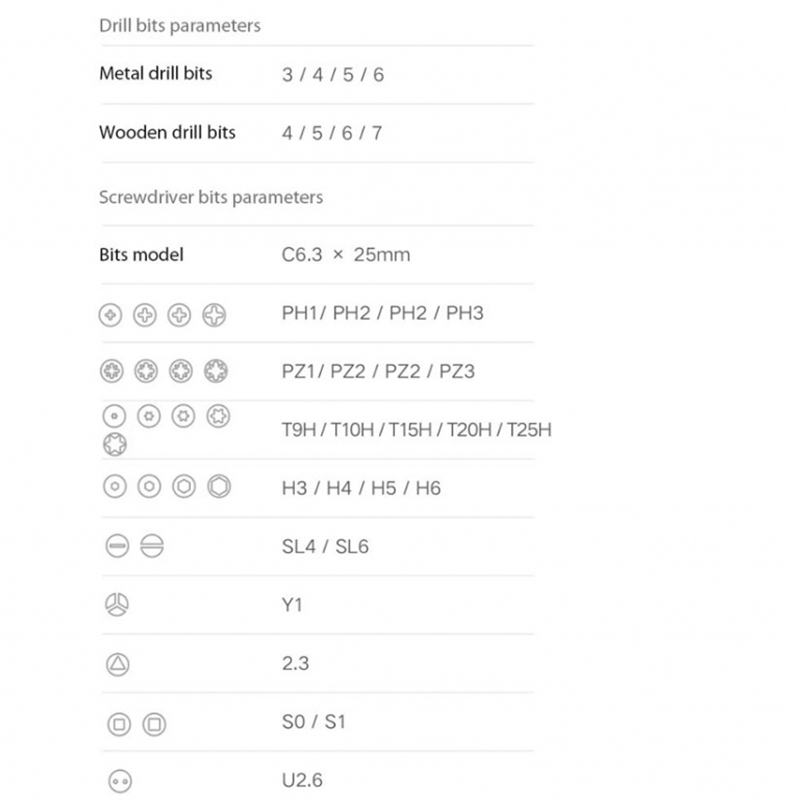The image size is (800, 800).
Task: Click the Y1 tri-wing bit icon
Action: pos(116,605)
